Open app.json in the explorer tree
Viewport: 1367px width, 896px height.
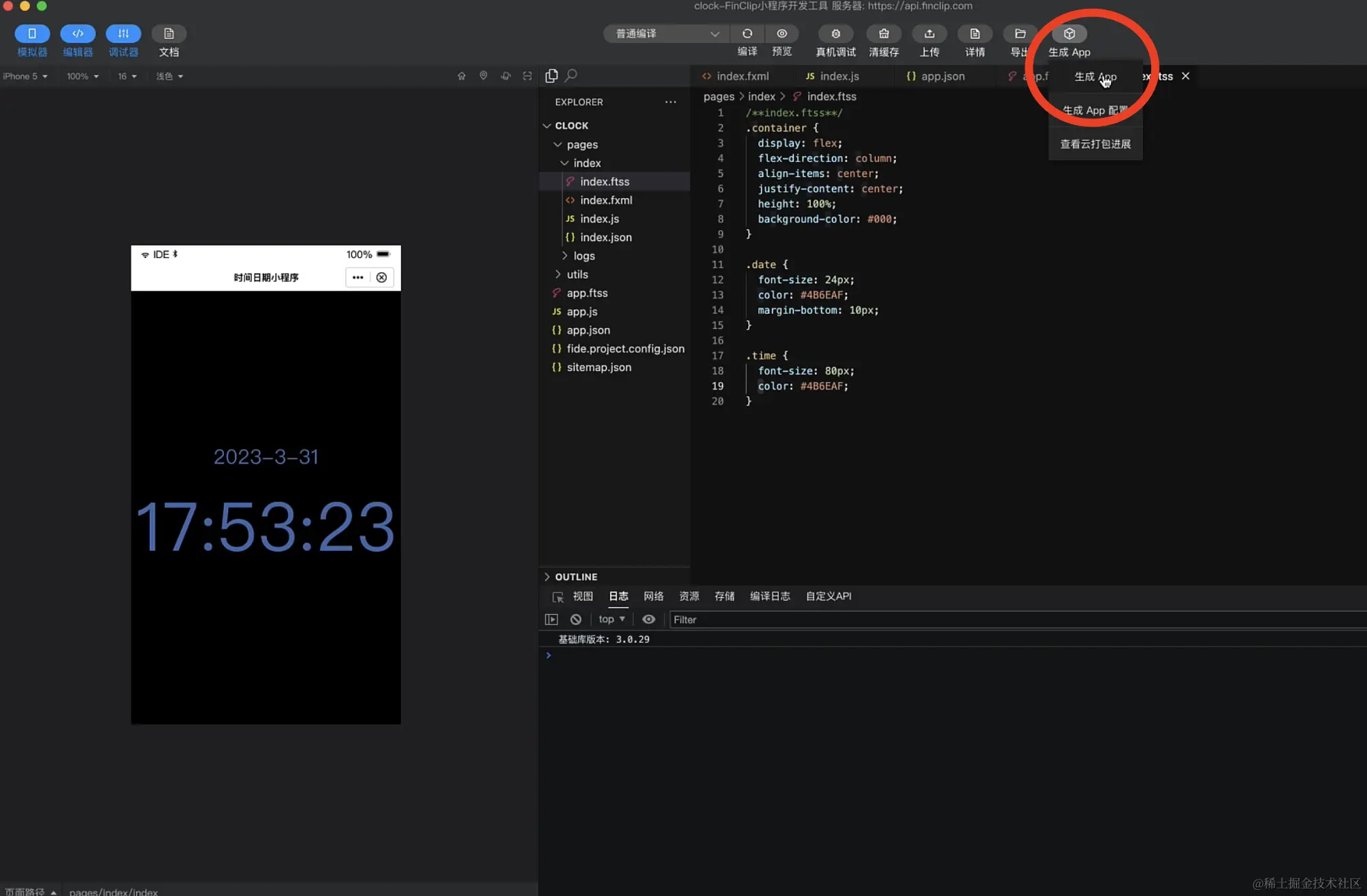[588, 330]
